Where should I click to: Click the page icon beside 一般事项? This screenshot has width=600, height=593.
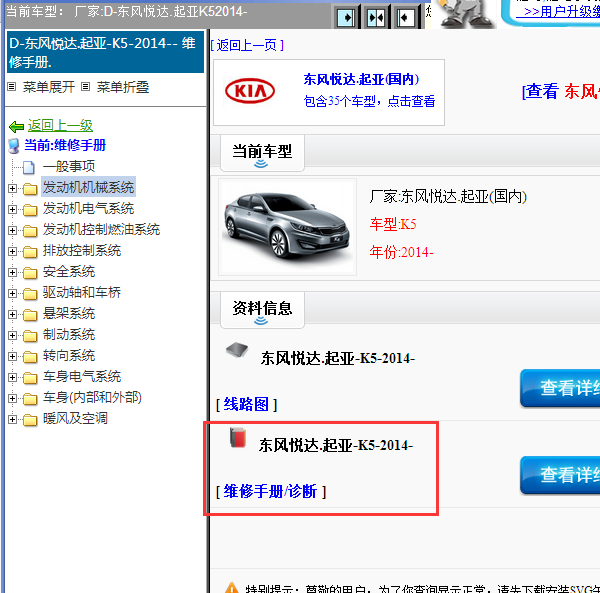coord(29,167)
